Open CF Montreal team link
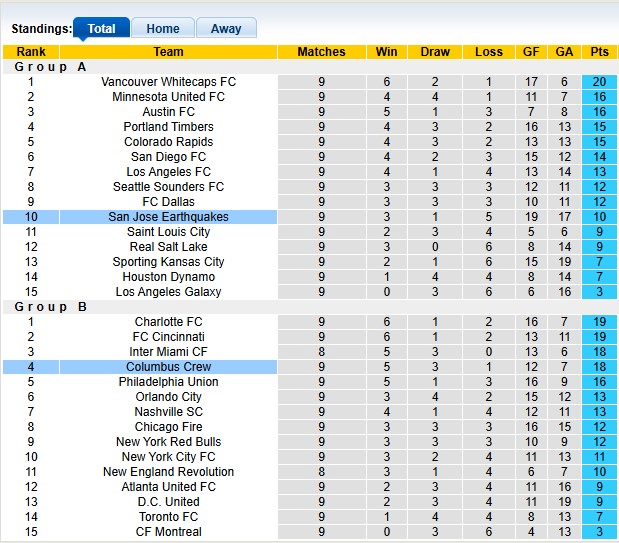619x543 pixels. 168,532
